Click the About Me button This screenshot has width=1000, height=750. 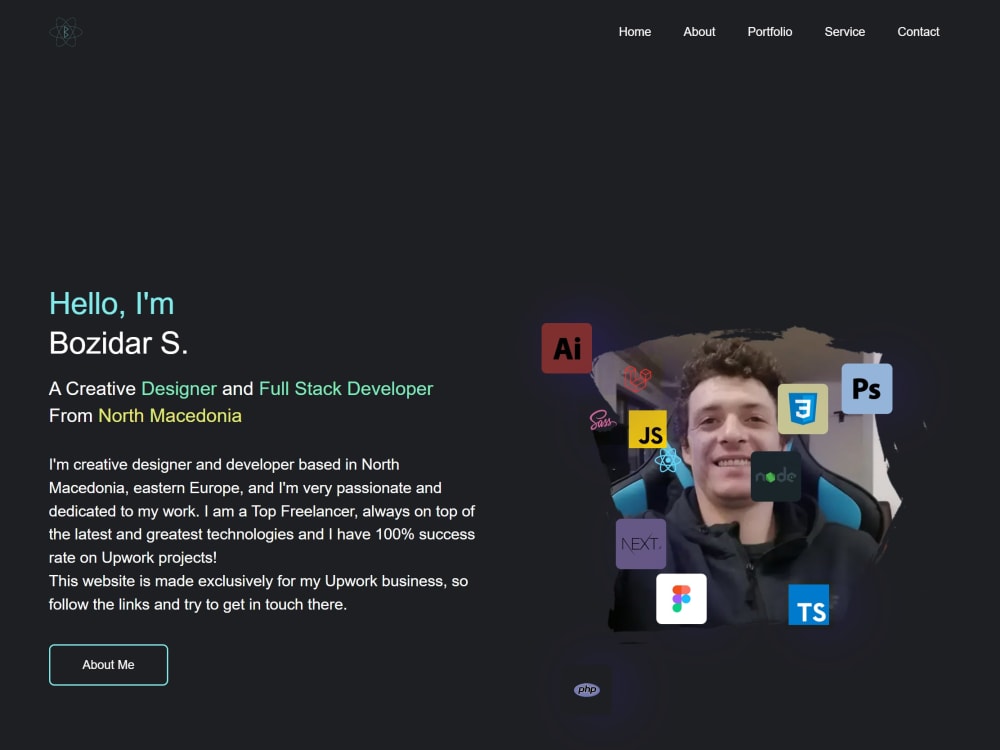[x=108, y=665]
